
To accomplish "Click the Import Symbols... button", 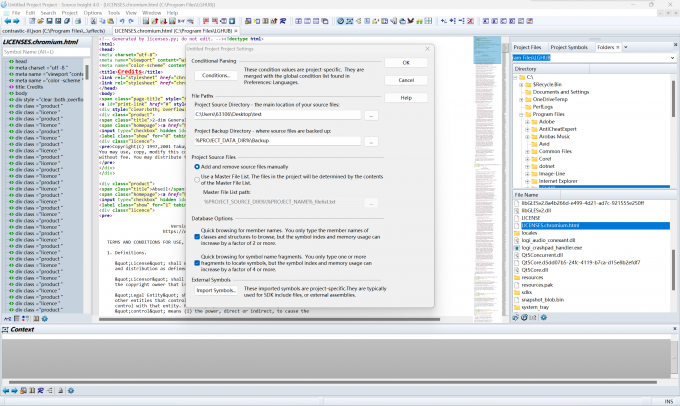I will click(x=216, y=290).
